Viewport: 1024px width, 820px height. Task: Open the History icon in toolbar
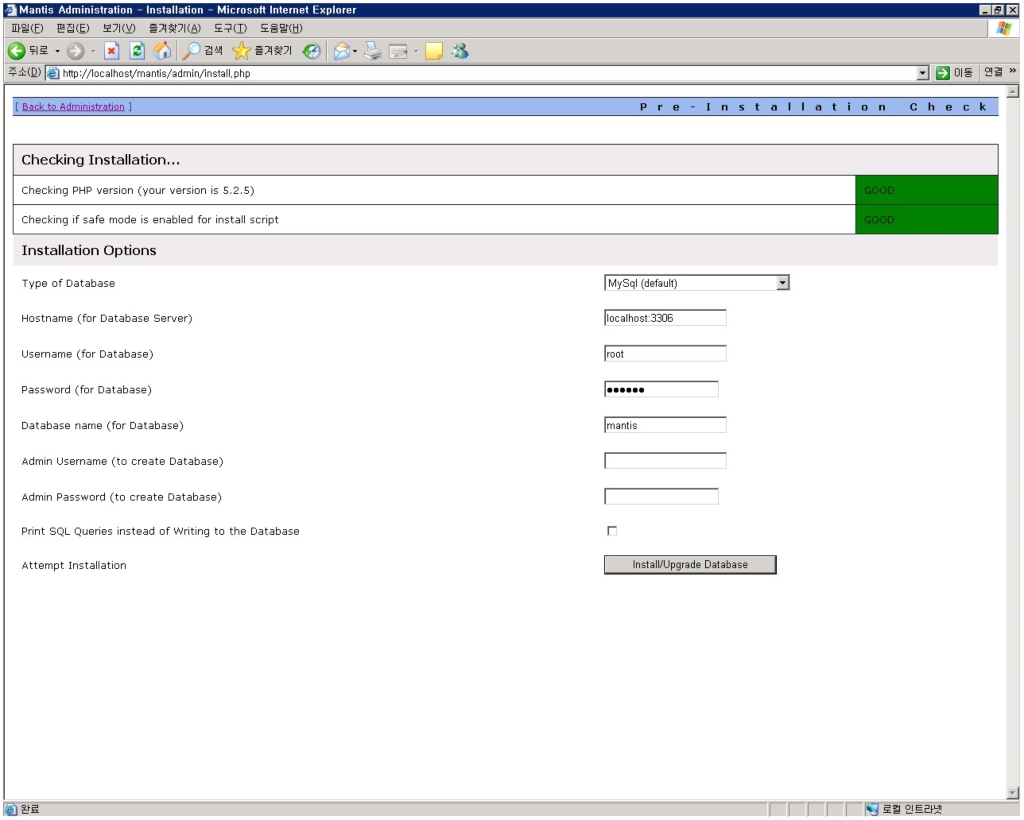tap(312, 51)
